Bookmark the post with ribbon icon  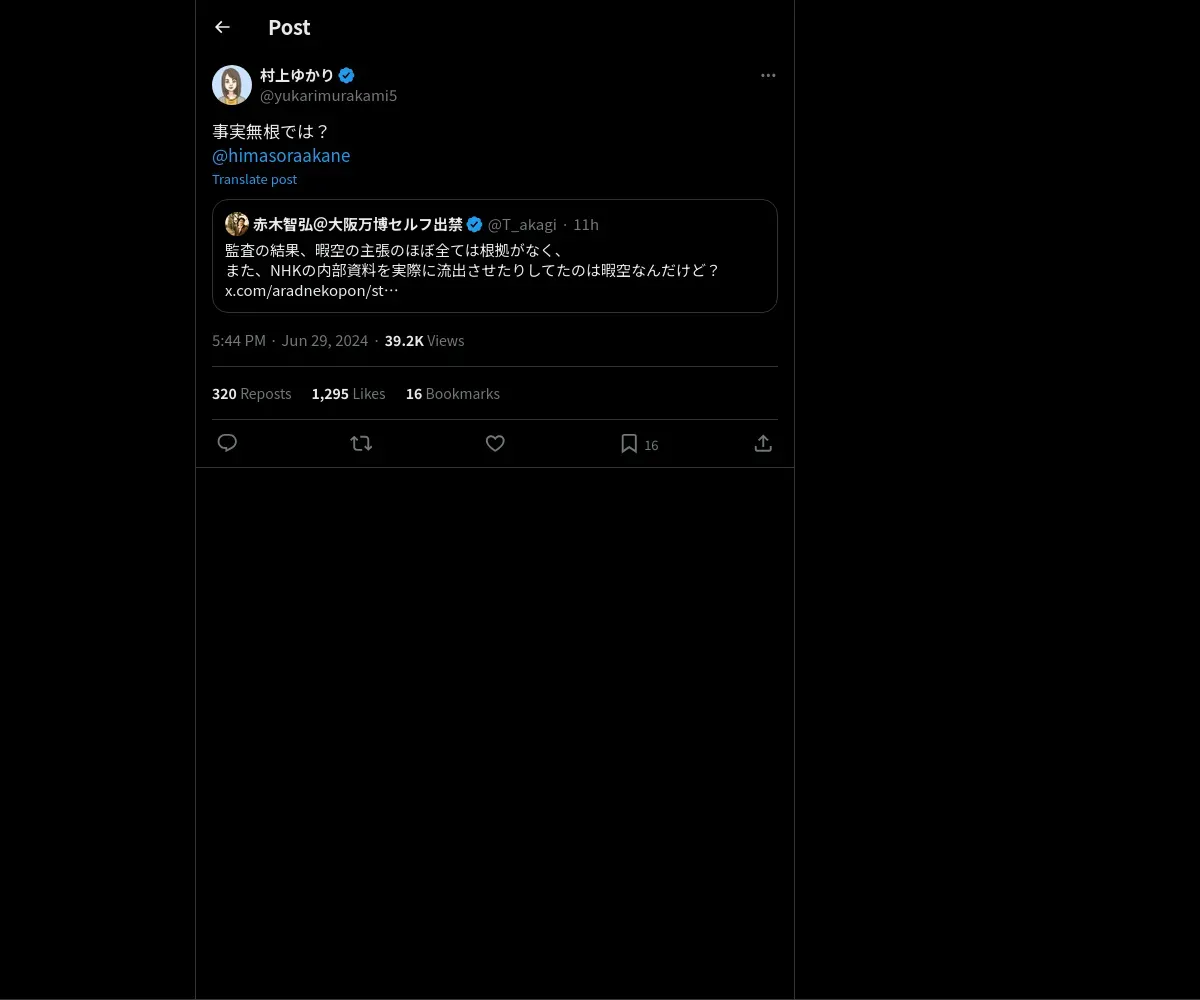tap(629, 443)
